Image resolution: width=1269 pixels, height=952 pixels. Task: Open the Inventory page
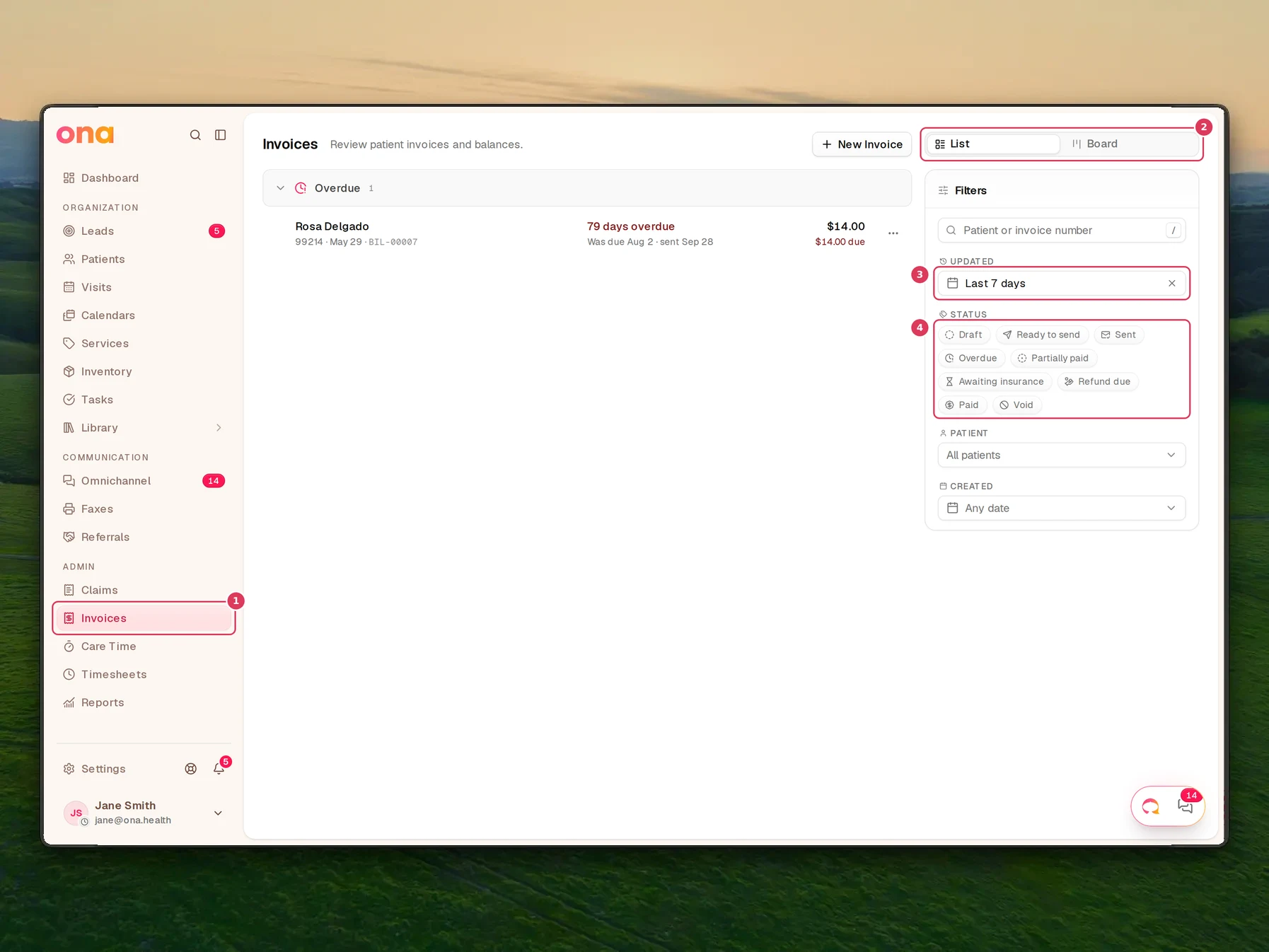pos(144,372)
